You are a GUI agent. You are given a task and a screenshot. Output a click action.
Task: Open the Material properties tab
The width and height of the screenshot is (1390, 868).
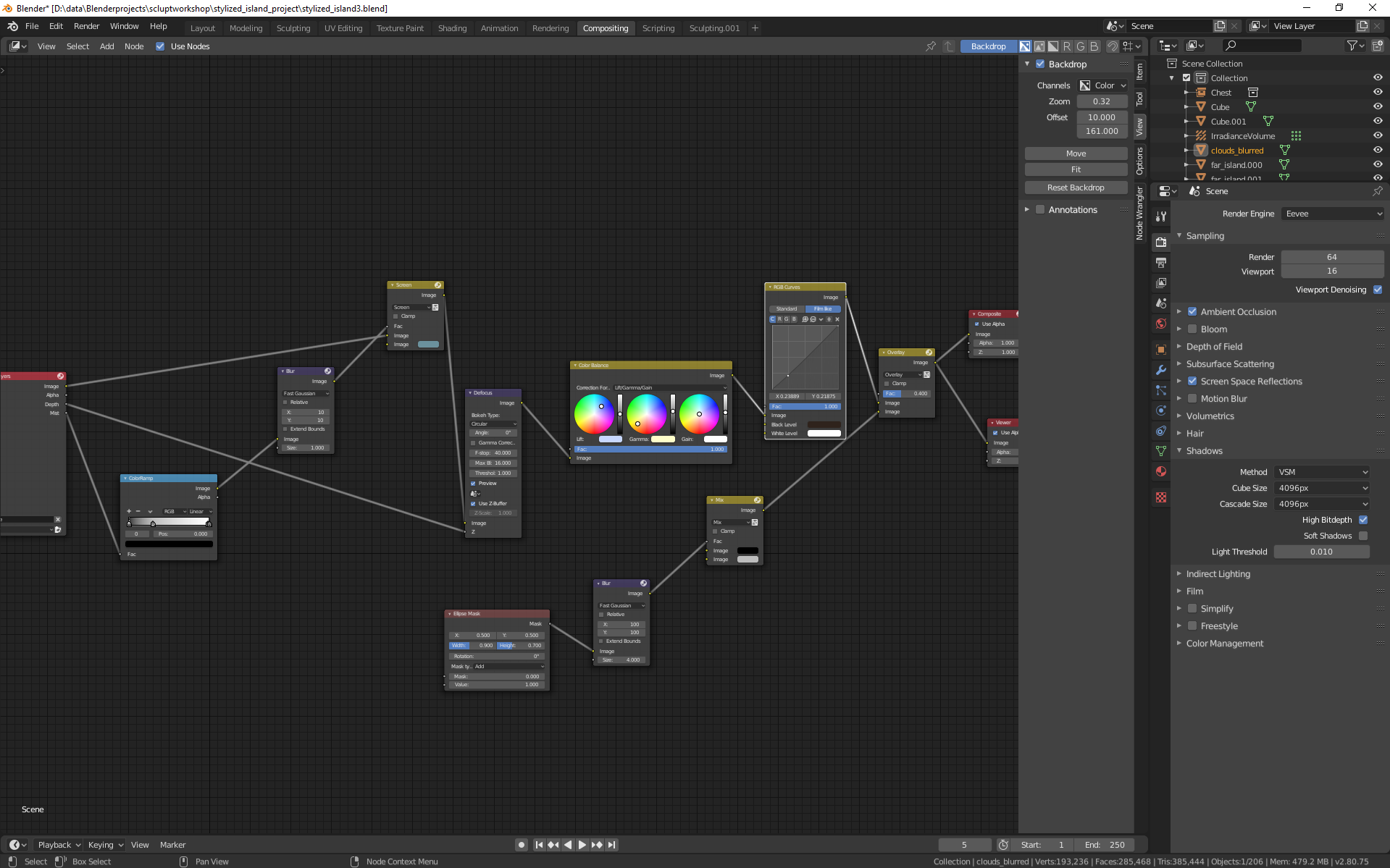pos(1161,471)
